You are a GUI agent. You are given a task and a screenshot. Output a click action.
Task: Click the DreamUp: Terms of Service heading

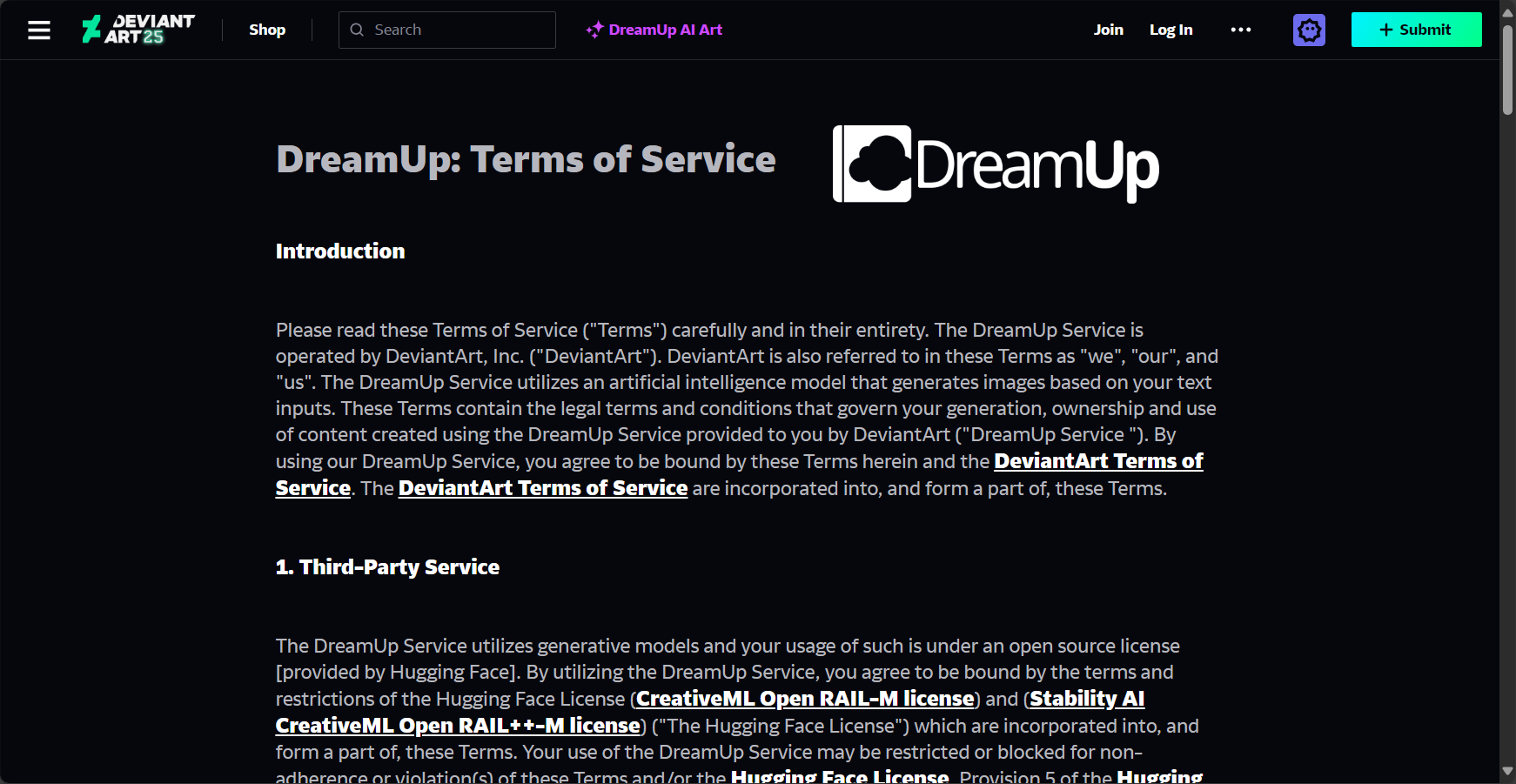tap(526, 159)
